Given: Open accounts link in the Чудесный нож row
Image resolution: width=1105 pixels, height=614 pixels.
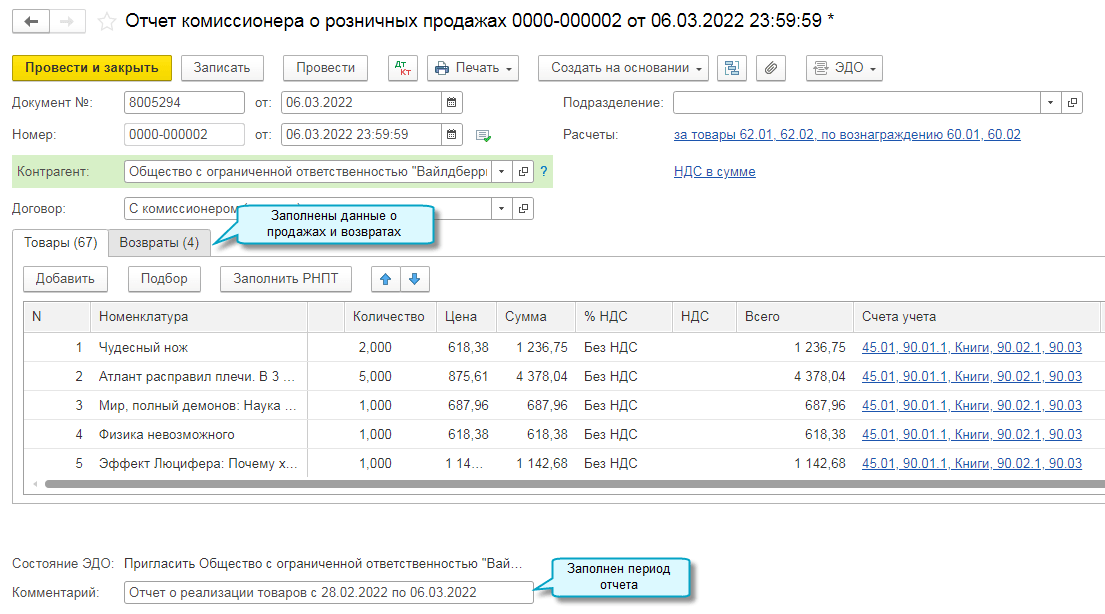Looking at the screenshot, I should click(x=972, y=348).
